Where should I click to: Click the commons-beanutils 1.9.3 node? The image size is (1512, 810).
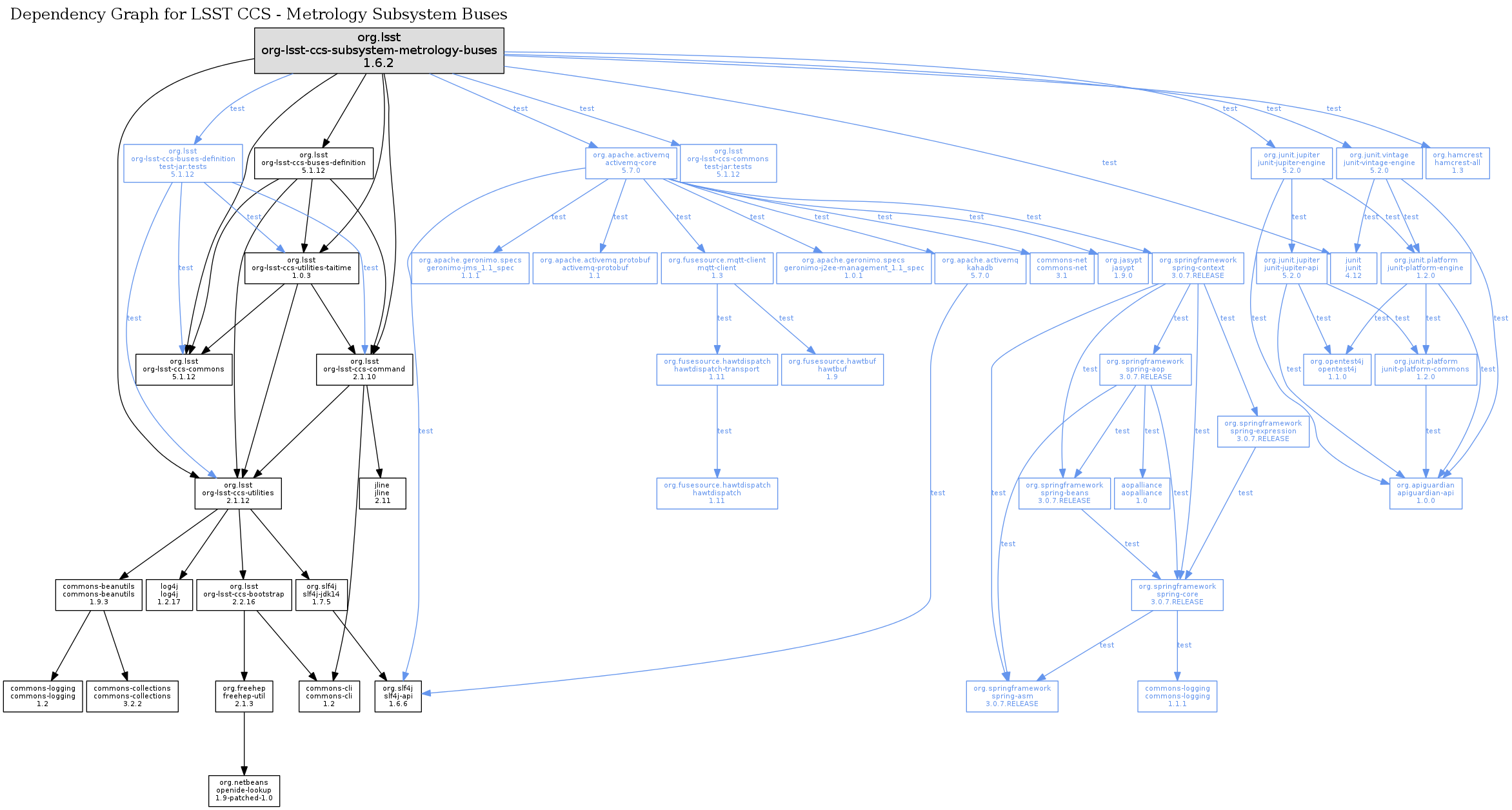(99, 594)
